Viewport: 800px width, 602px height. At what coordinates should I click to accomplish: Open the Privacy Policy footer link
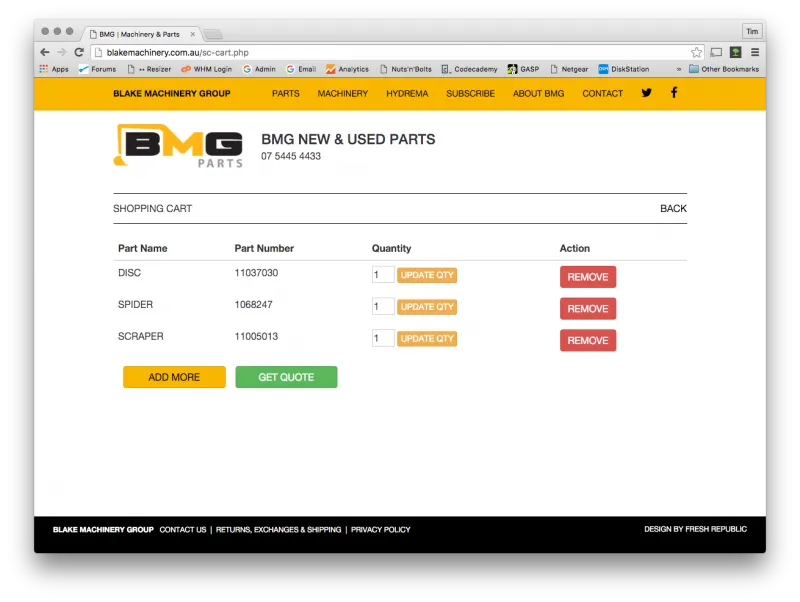(380, 529)
